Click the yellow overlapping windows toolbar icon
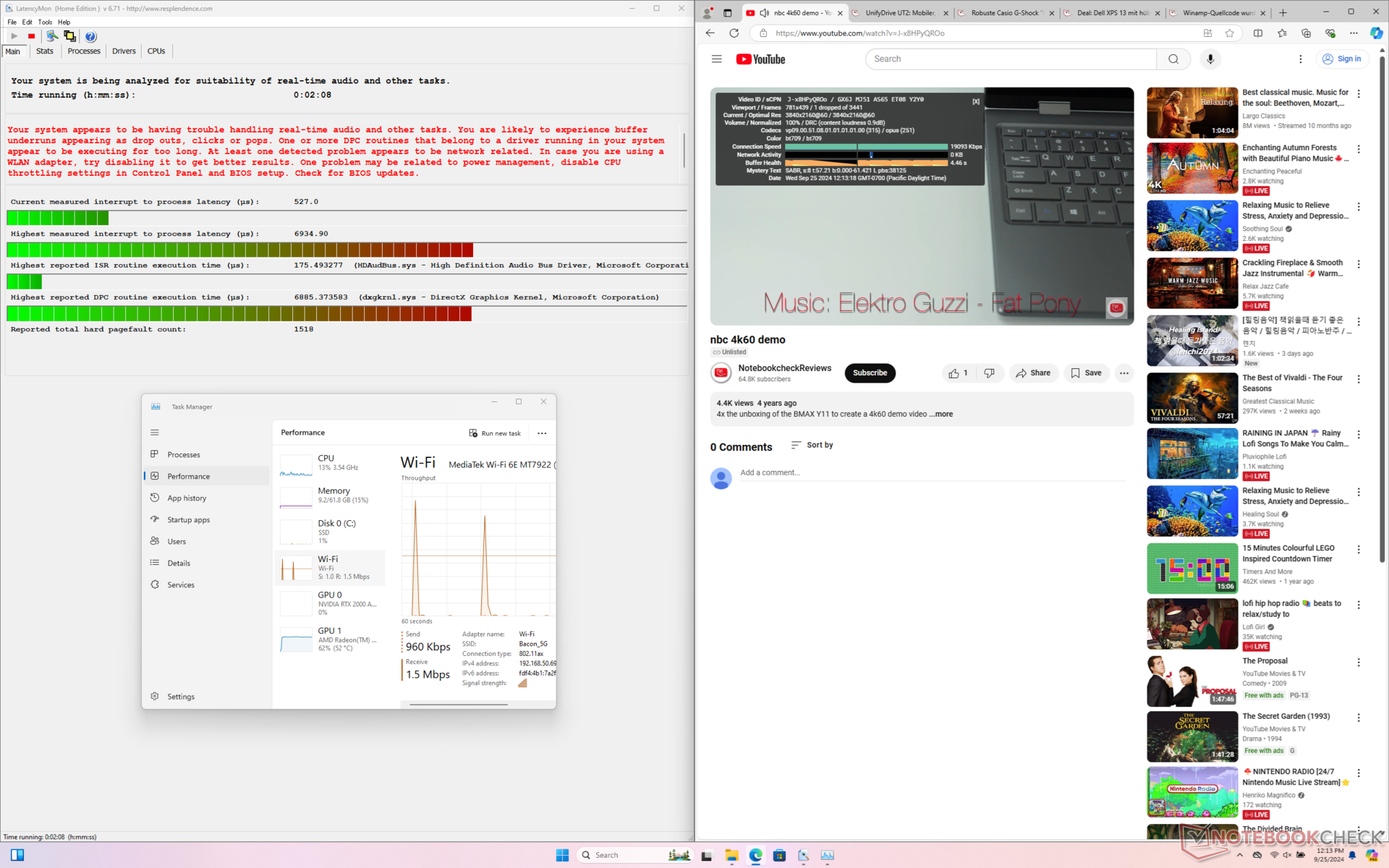 (x=70, y=36)
